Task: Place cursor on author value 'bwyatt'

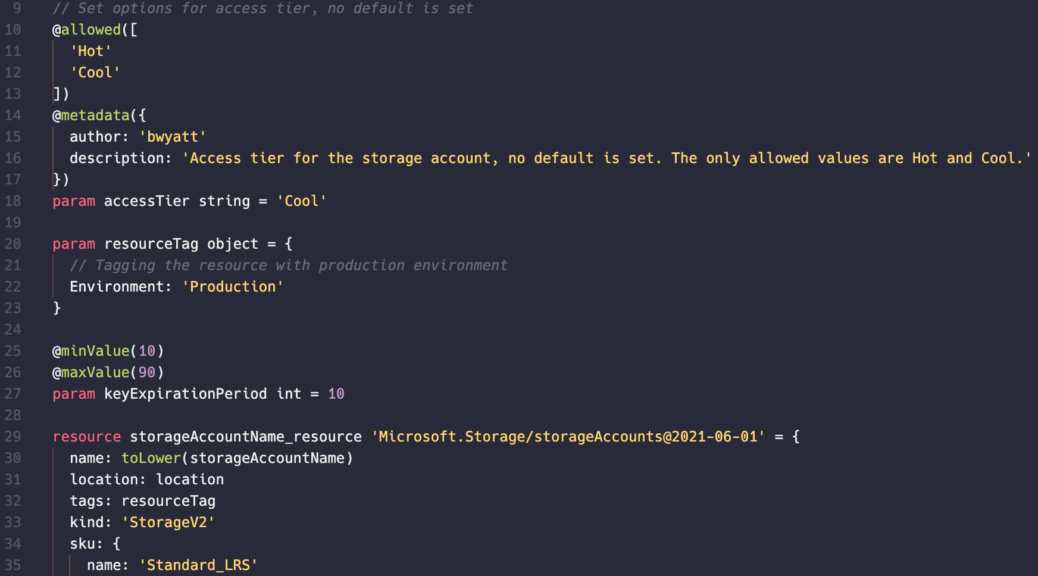Action: (173, 137)
